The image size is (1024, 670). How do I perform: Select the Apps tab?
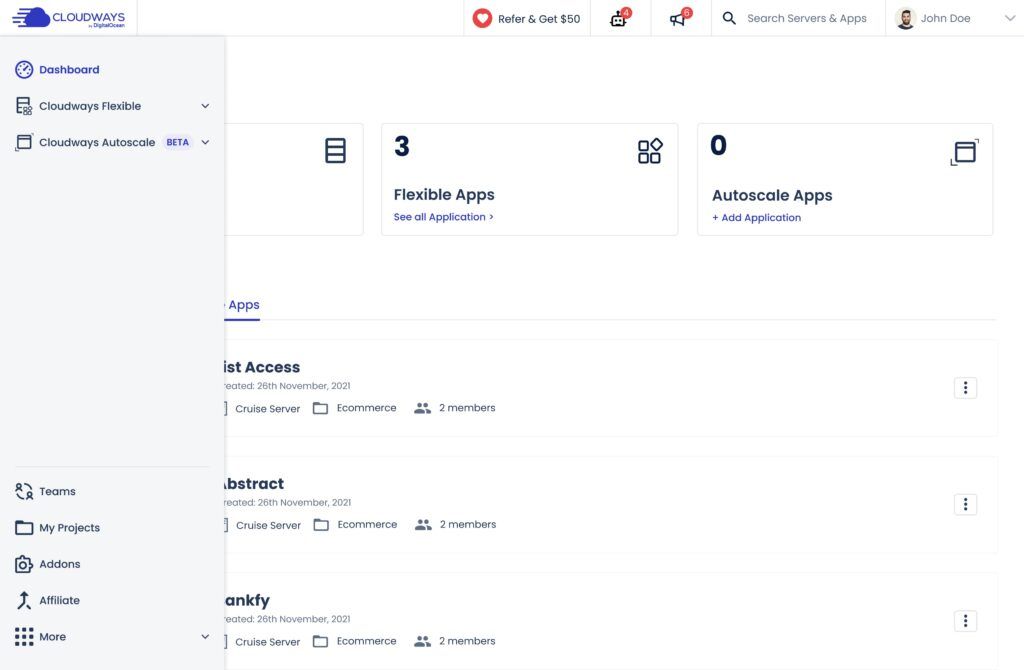pyautogui.click(x=242, y=305)
